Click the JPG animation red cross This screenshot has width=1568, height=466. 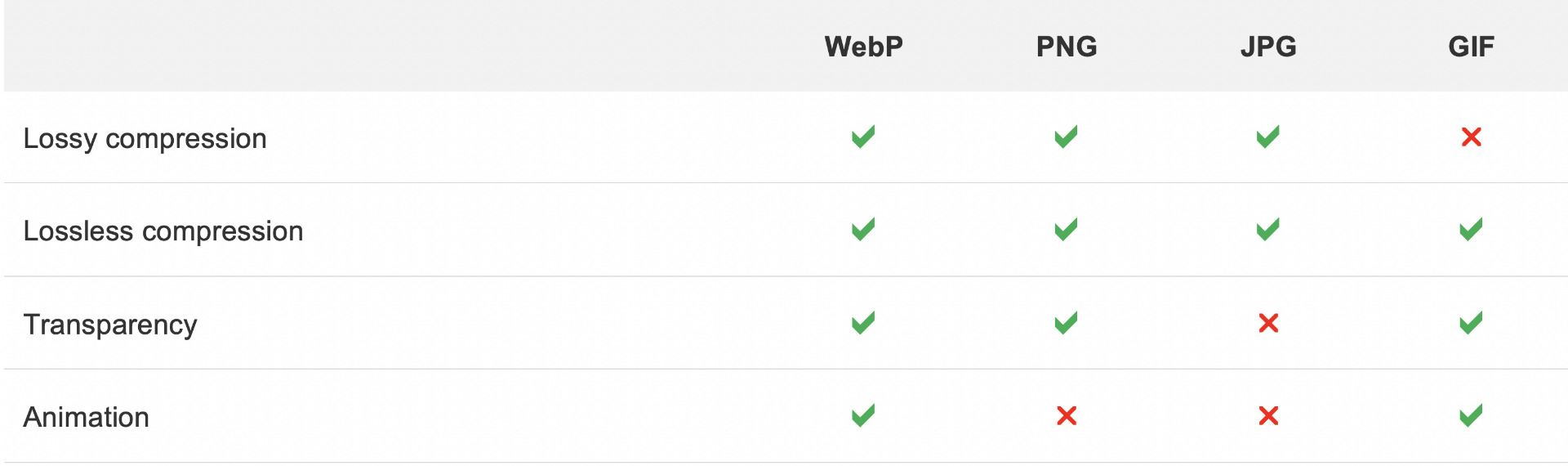pyautogui.click(x=1268, y=416)
